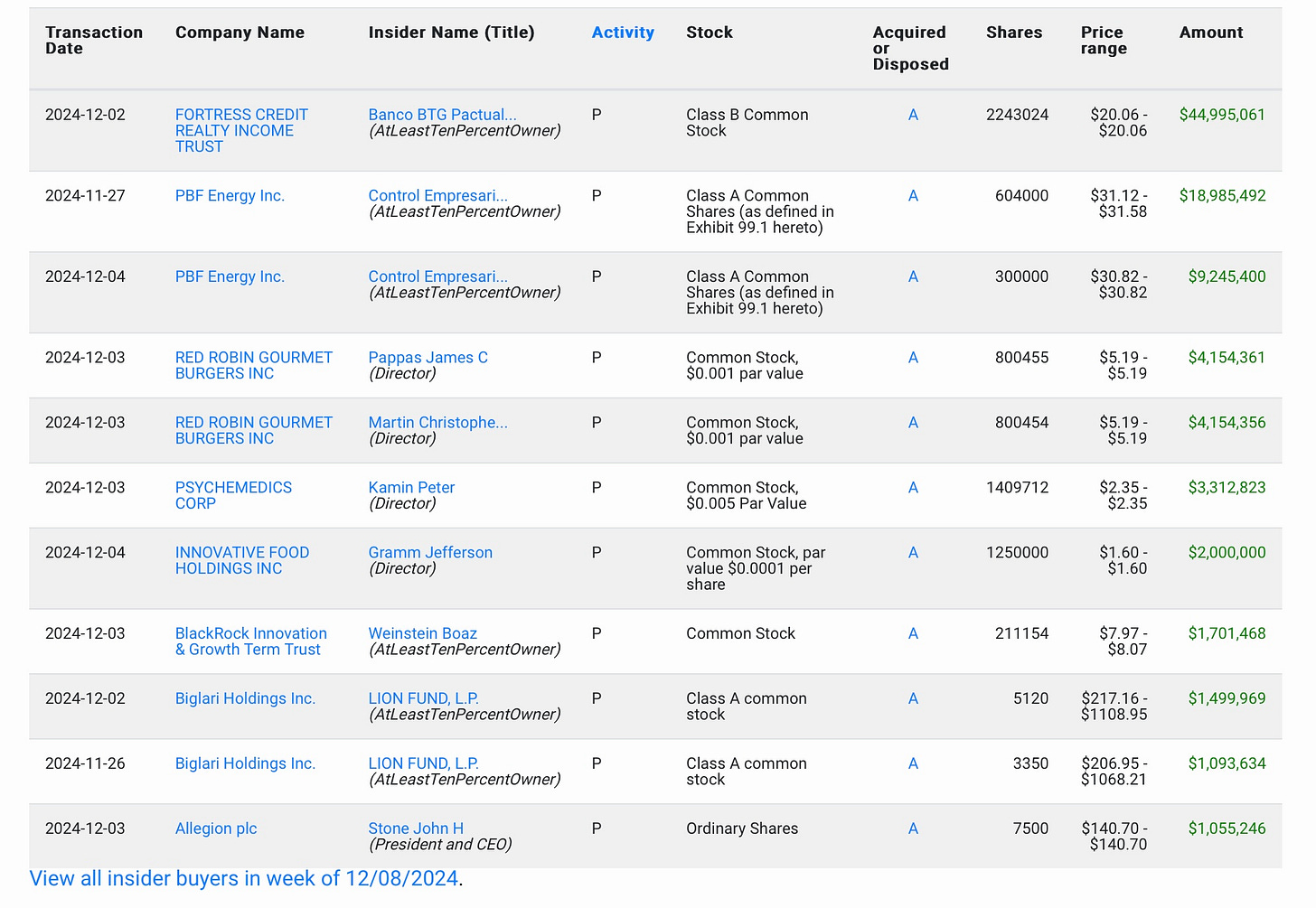Click the 'A' link in Fortress Credit row
Viewport: 1316px width, 908px height.
913,116
